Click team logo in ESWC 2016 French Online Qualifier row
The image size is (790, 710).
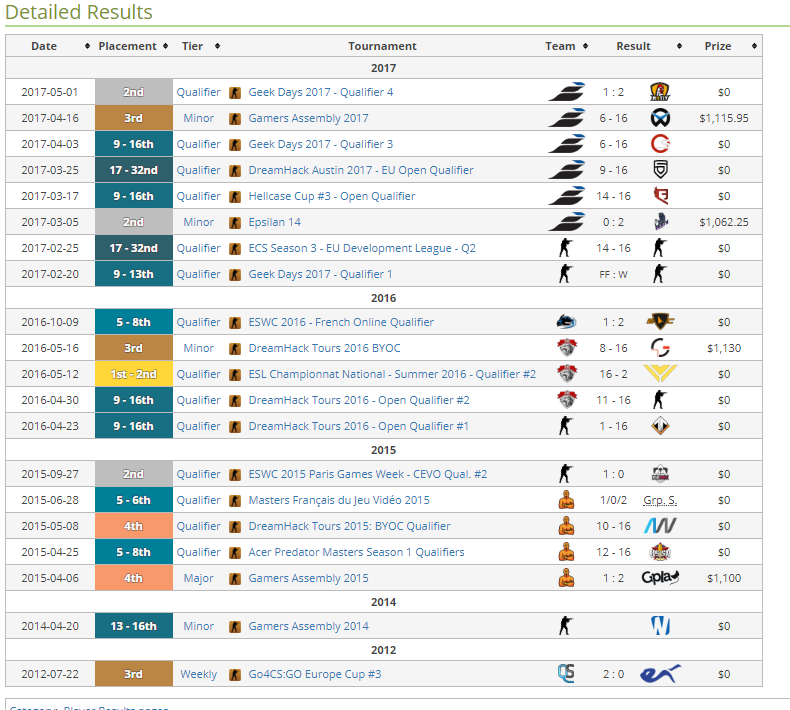click(x=566, y=321)
